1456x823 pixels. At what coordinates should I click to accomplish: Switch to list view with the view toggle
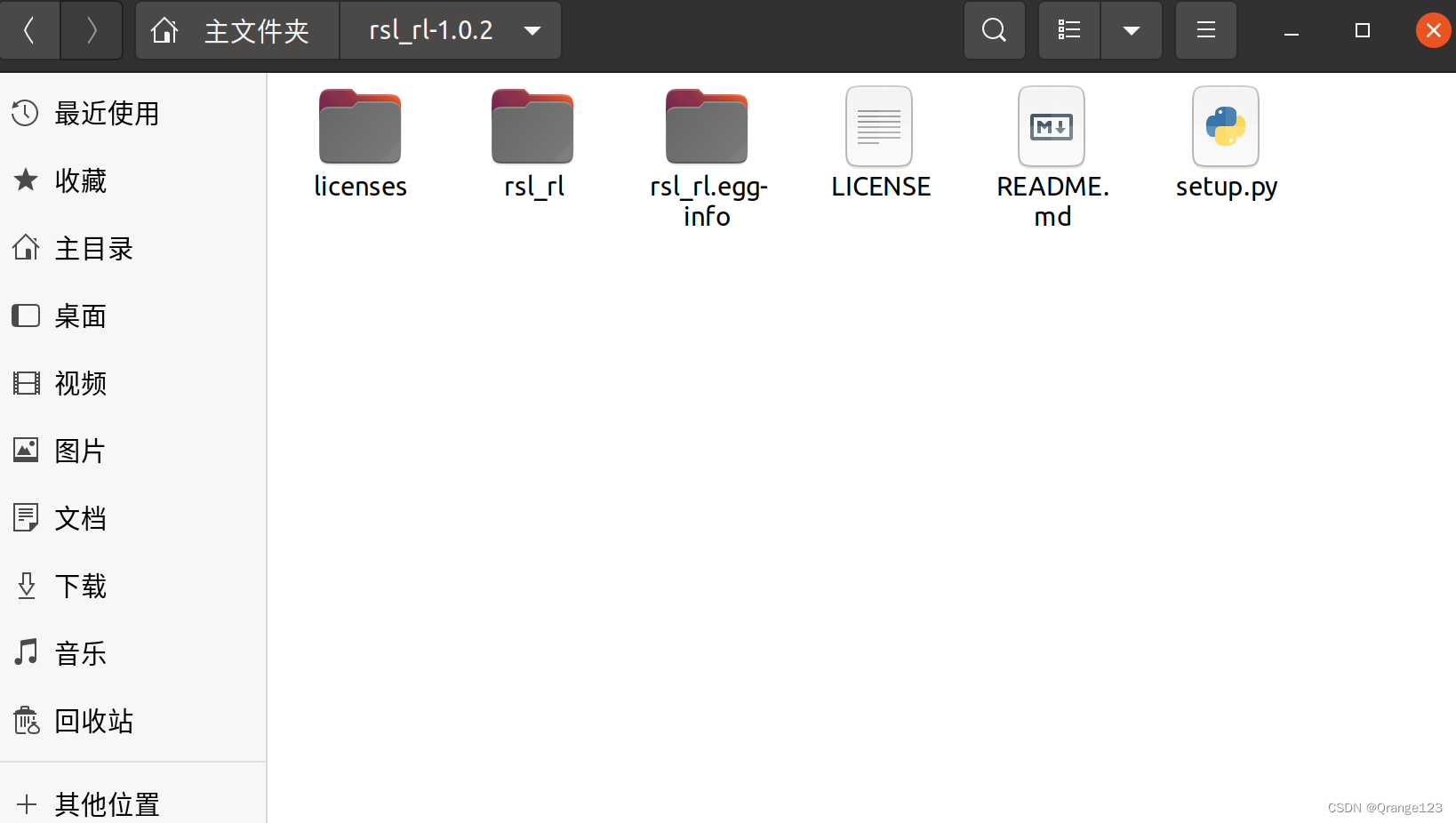(1069, 30)
